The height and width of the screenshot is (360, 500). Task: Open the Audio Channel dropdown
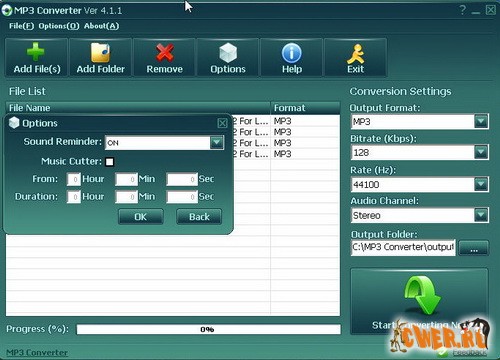point(481,215)
